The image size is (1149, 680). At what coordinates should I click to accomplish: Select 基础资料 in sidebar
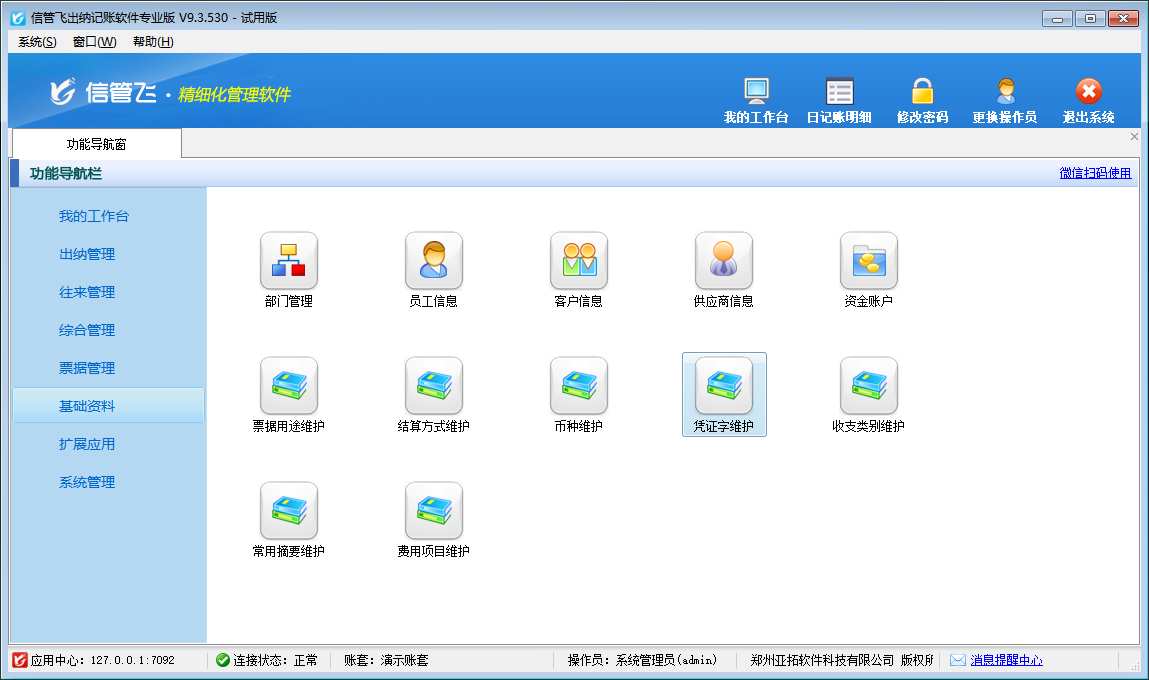click(108, 406)
